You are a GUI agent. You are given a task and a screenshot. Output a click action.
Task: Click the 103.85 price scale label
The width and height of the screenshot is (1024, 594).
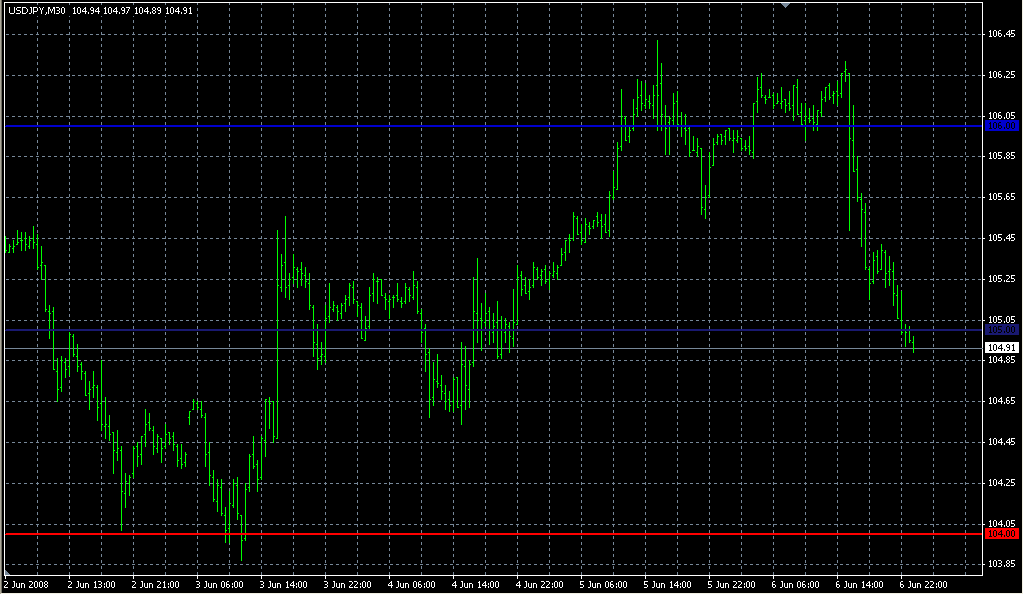point(1001,564)
